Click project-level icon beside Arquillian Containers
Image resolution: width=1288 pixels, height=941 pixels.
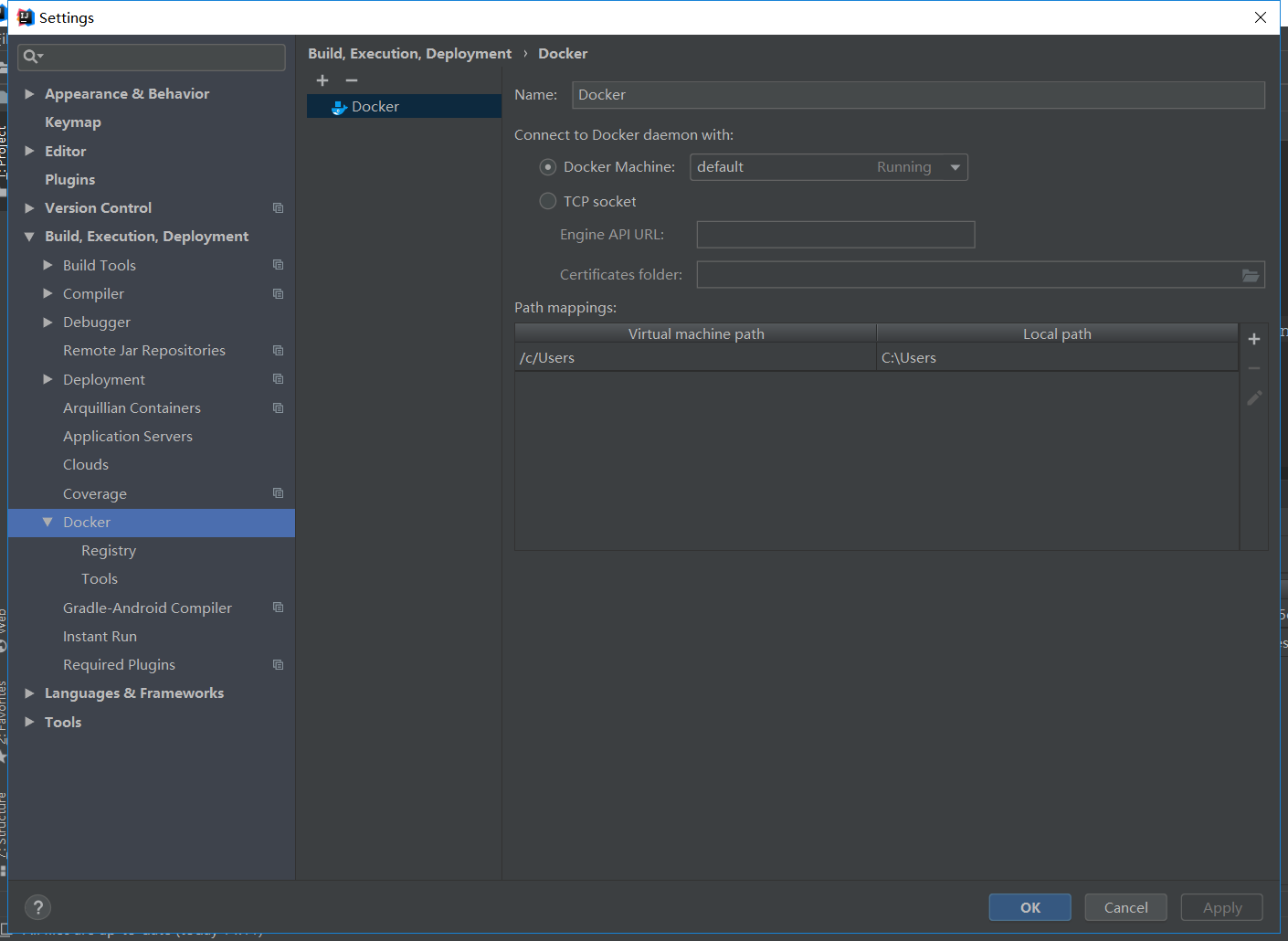click(x=279, y=408)
